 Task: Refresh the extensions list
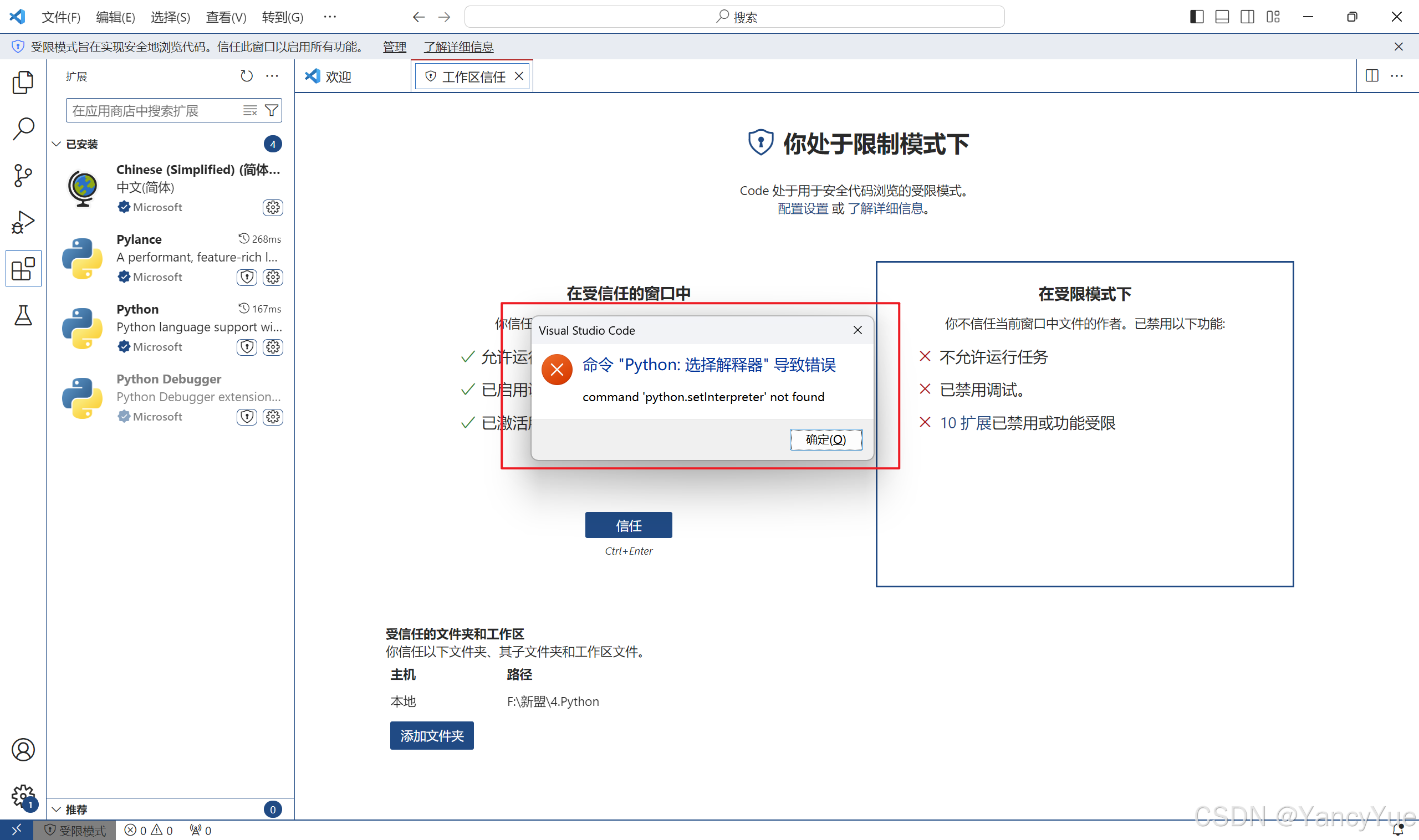pyautogui.click(x=246, y=76)
